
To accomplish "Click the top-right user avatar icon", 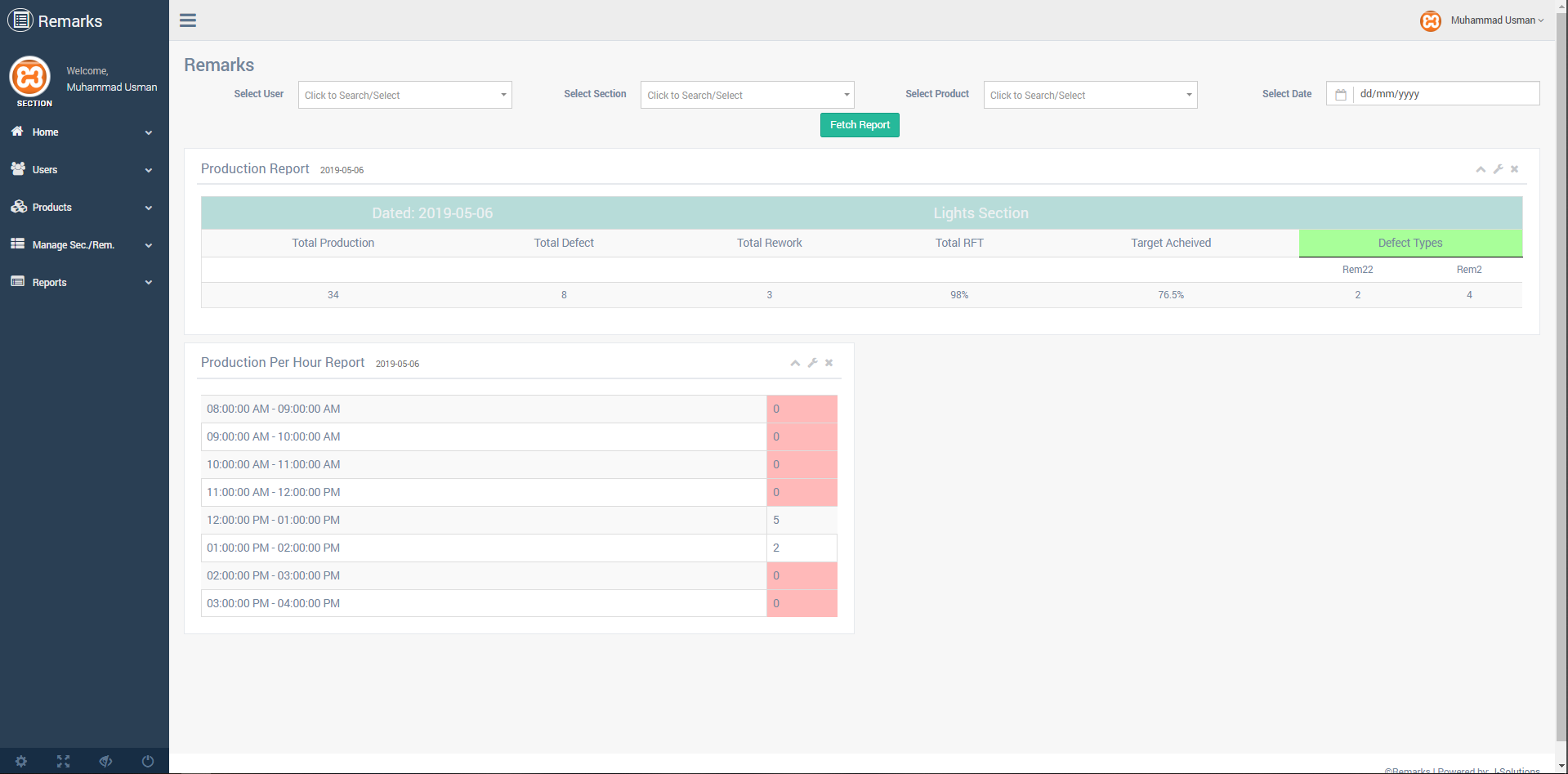I will (1431, 21).
